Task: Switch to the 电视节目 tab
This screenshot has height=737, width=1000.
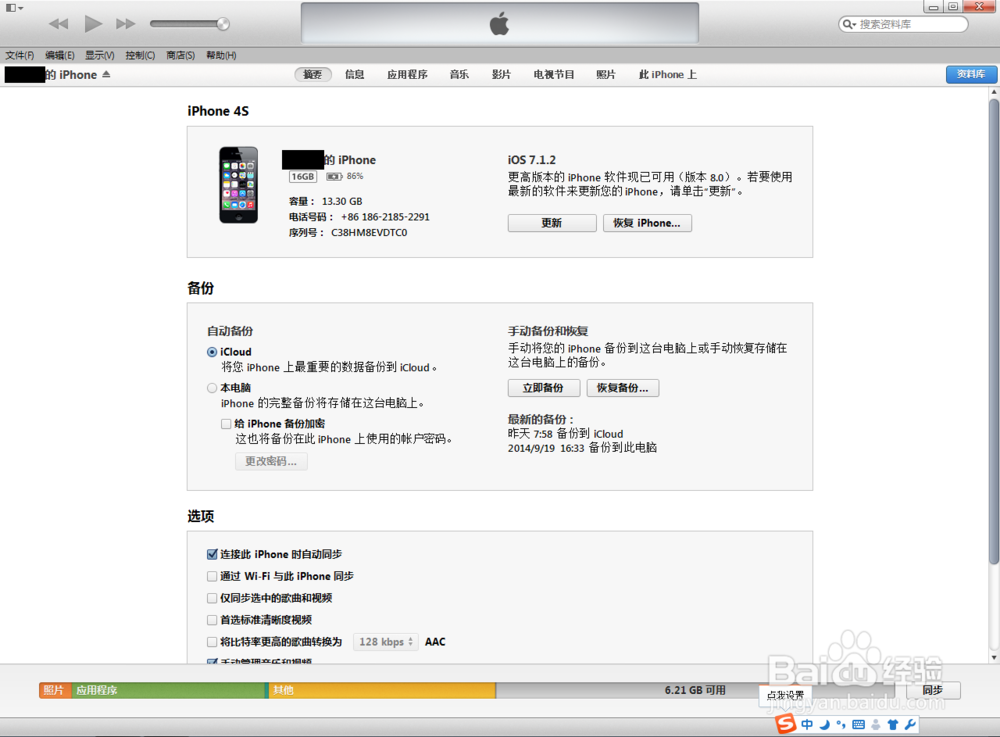Action: (554, 75)
